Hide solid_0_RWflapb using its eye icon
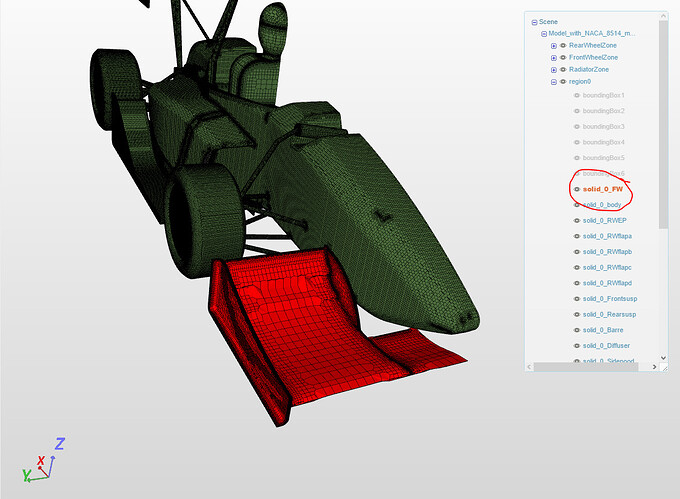Image resolution: width=680 pixels, height=499 pixels. (577, 252)
